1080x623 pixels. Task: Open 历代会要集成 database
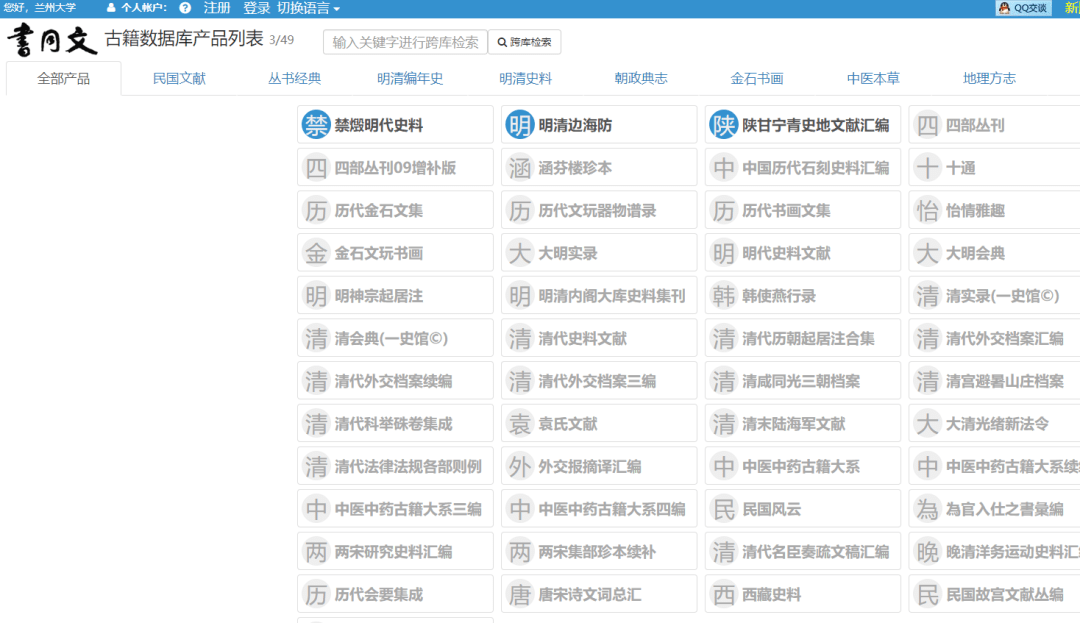coord(395,595)
